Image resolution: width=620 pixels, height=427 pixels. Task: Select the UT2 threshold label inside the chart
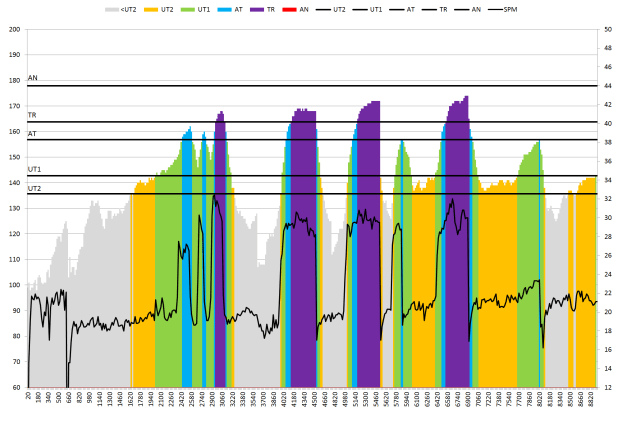click(x=34, y=188)
